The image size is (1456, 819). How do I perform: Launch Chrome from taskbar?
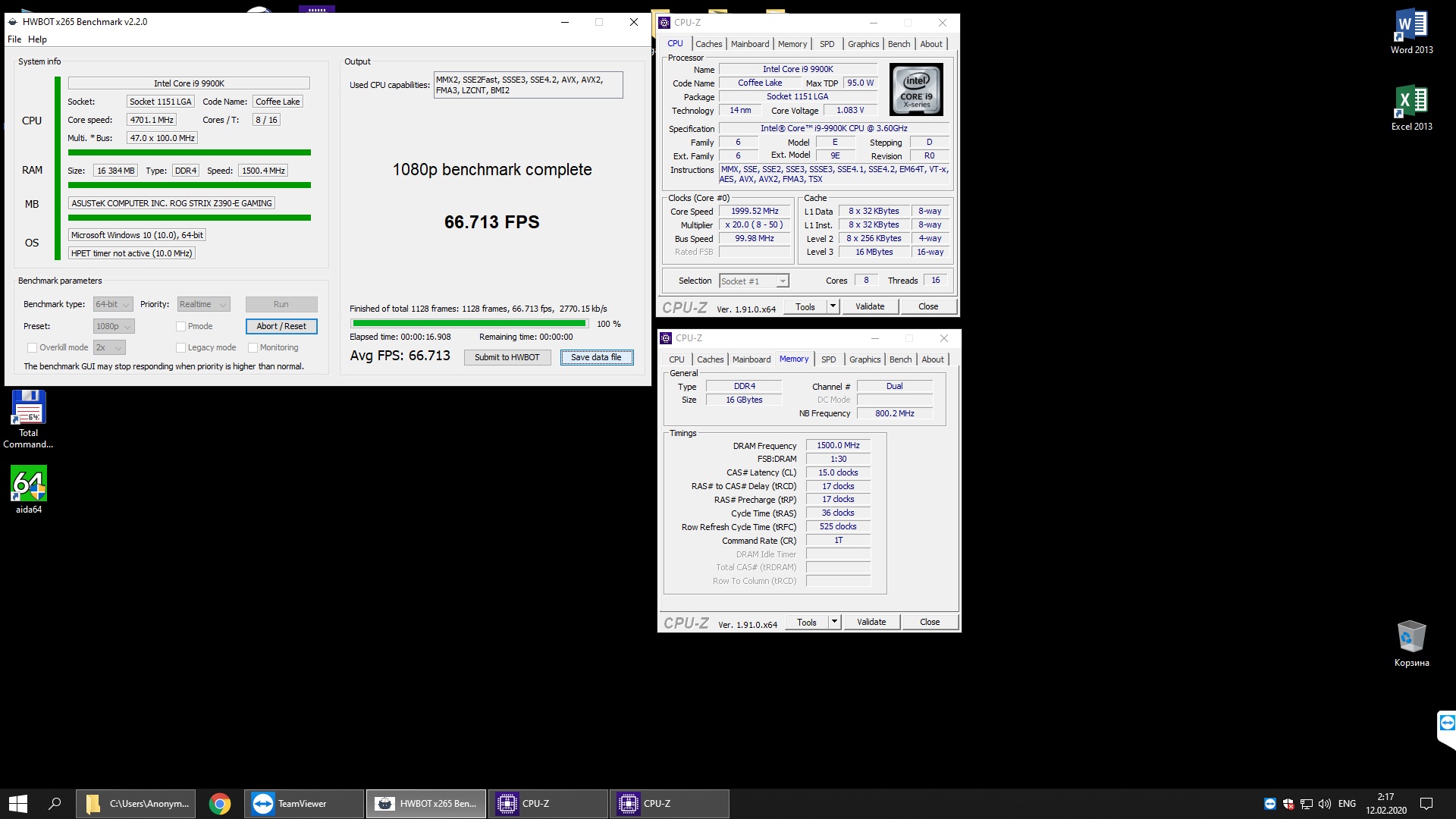(x=220, y=804)
